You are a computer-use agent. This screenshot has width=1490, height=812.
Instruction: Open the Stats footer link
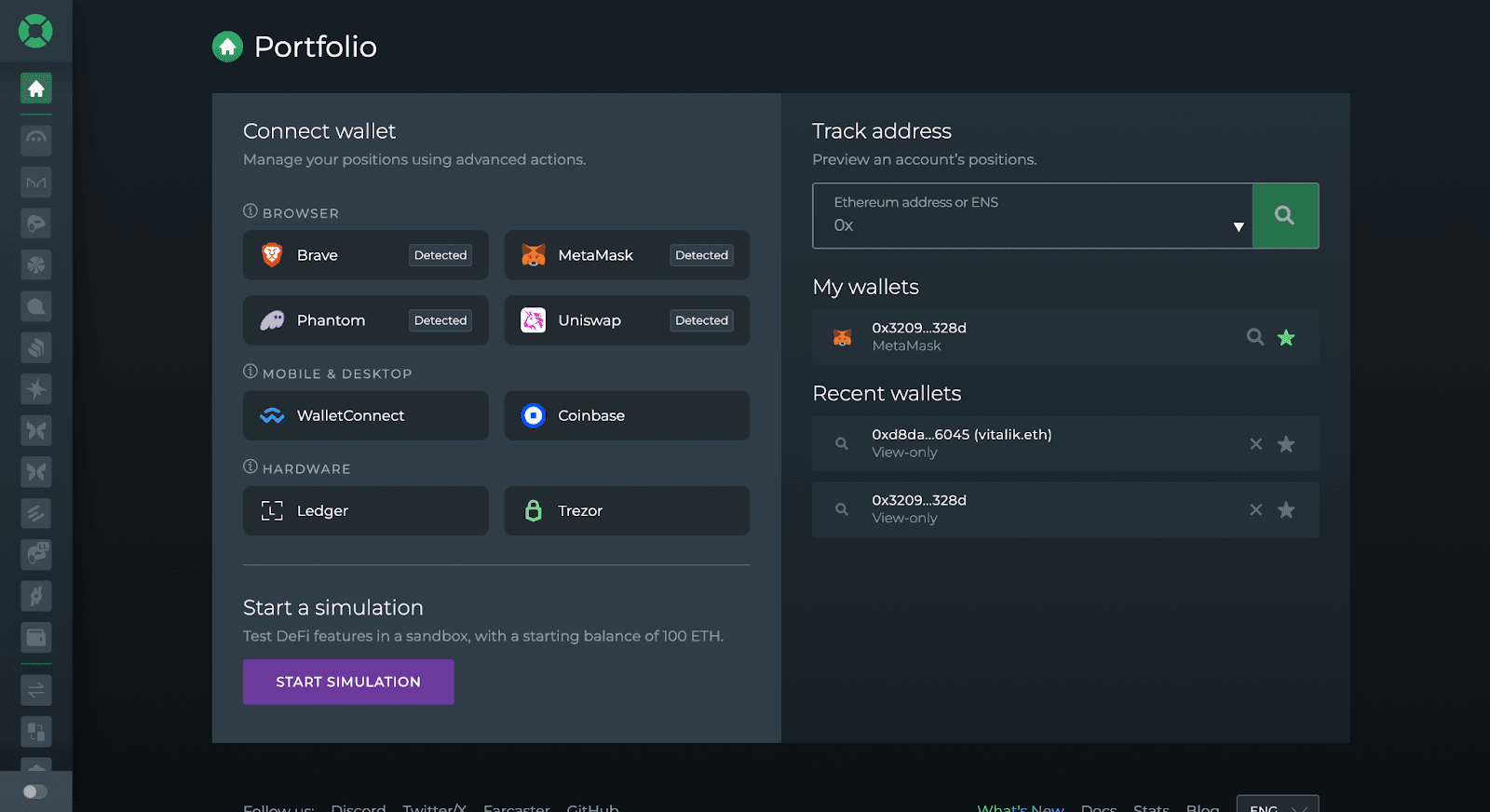point(1151,807)
